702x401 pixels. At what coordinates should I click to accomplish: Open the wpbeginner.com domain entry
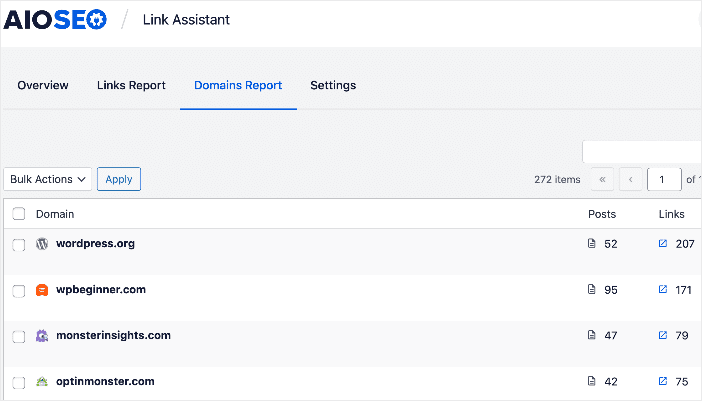(x=101, y=290)
